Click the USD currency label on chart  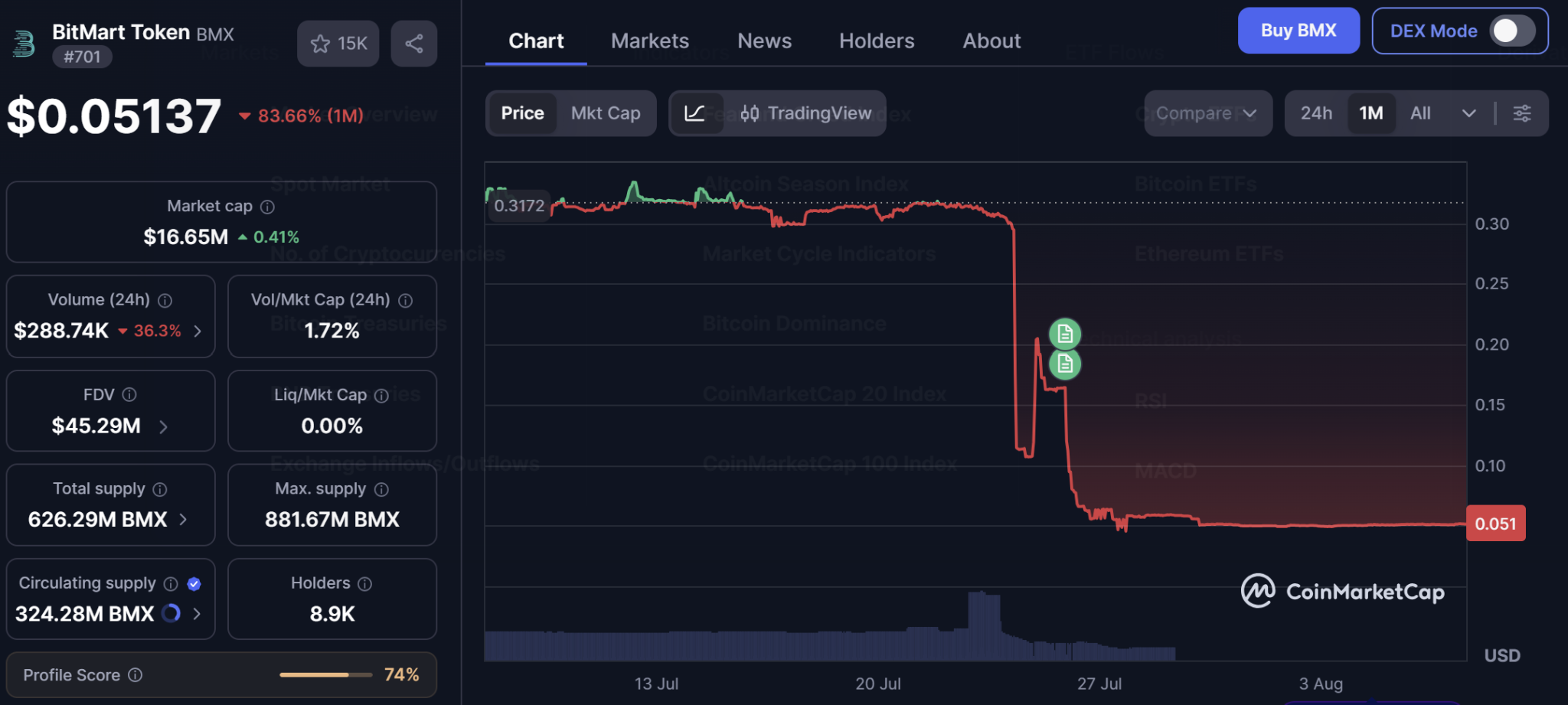1502,656
